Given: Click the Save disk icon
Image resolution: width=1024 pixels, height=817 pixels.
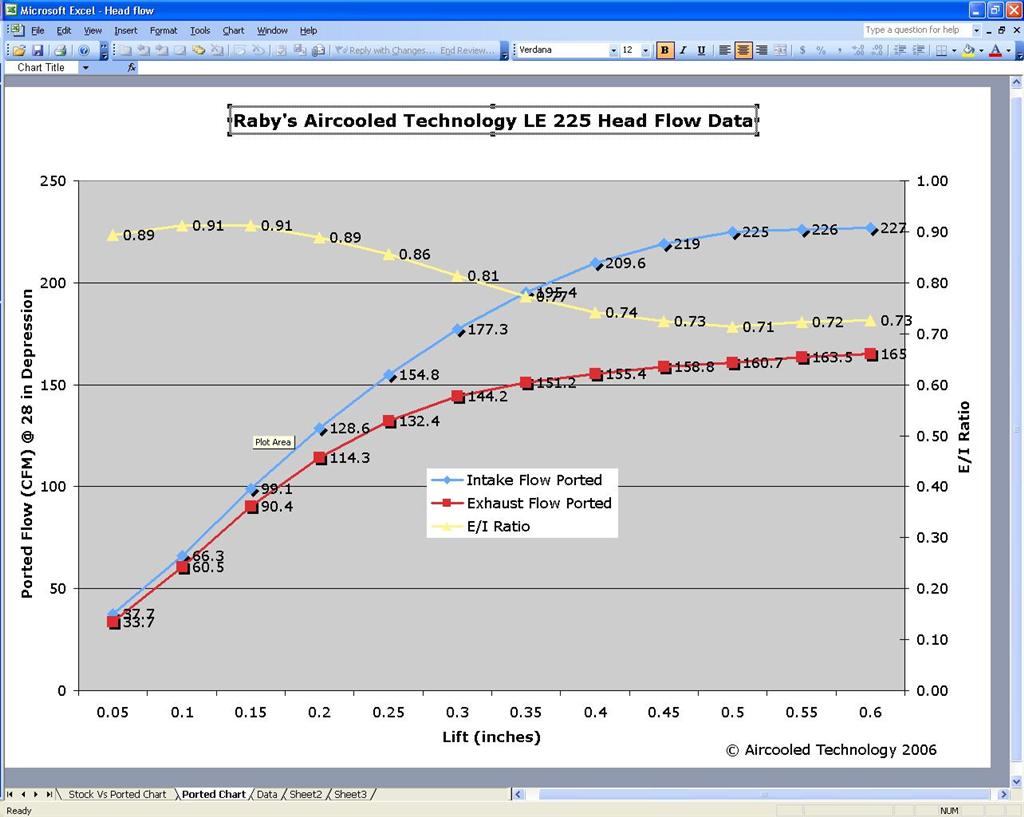Looking at the screenshot, I should click(37, 50).
